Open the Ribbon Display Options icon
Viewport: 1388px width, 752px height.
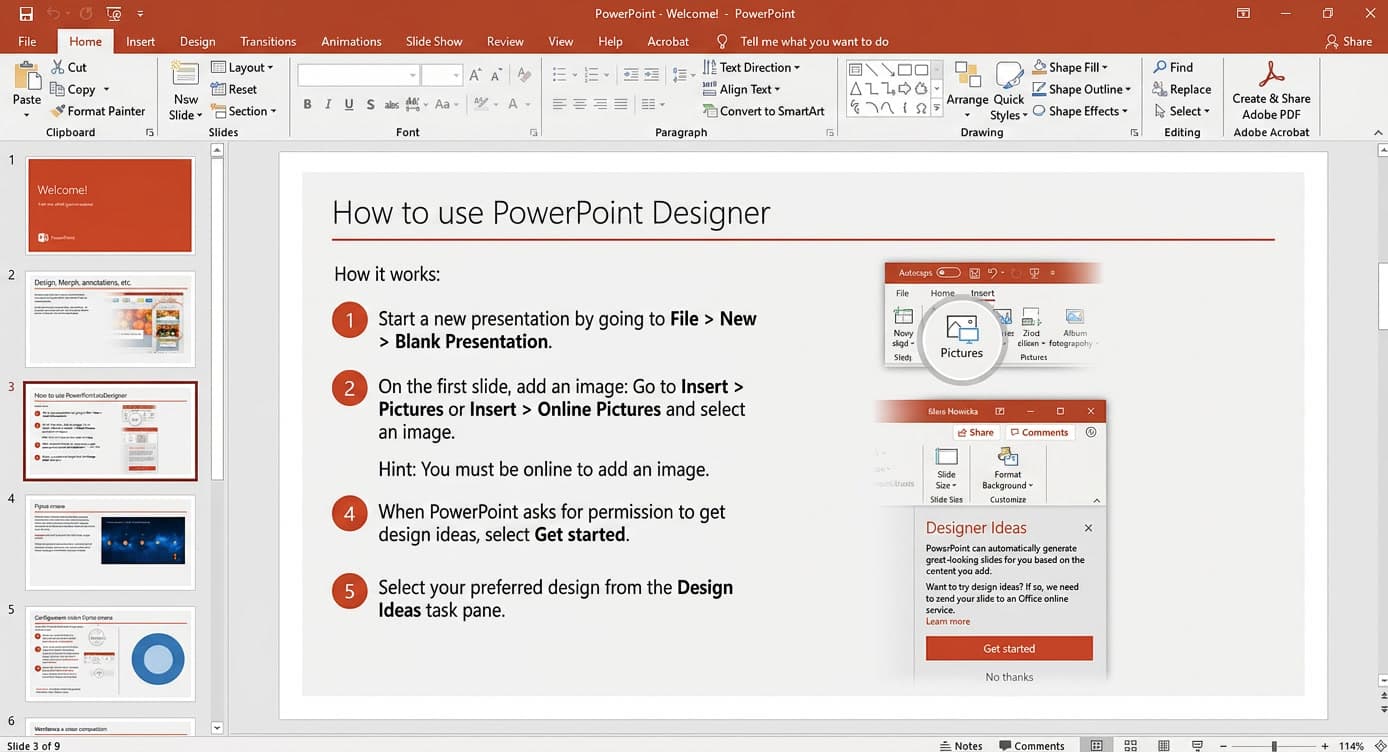tap(1243, 14)
